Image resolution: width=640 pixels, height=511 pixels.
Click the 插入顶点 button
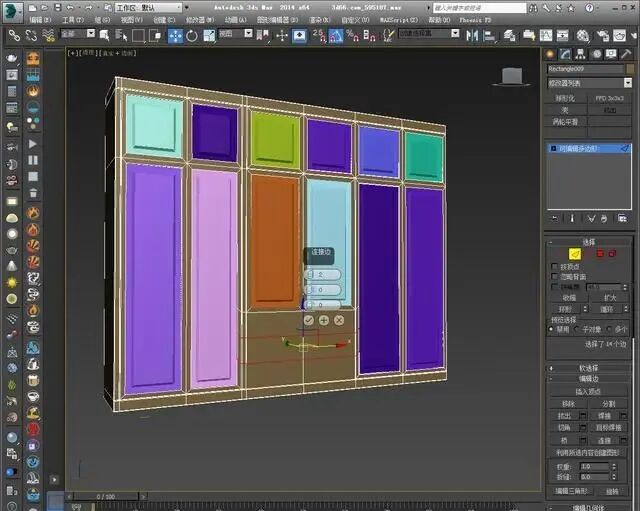tap(588, 391)
